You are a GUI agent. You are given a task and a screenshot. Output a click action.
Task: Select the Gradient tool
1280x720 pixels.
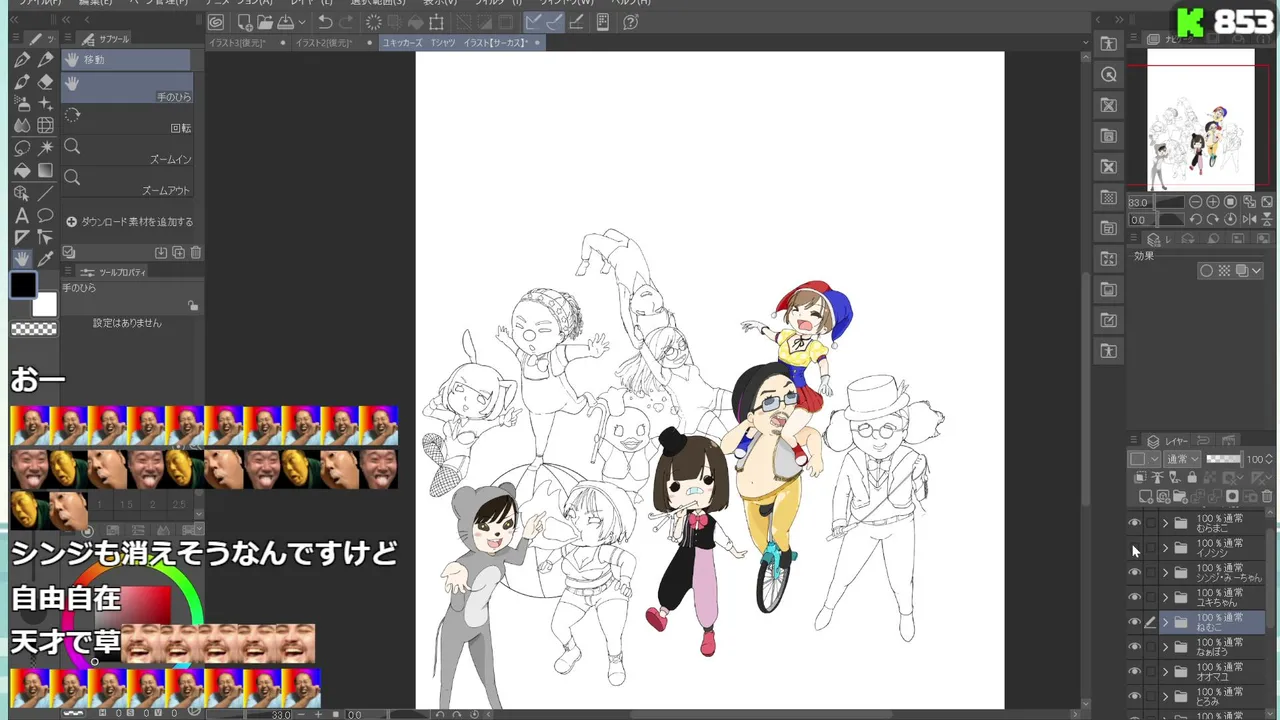pos(45,170)
